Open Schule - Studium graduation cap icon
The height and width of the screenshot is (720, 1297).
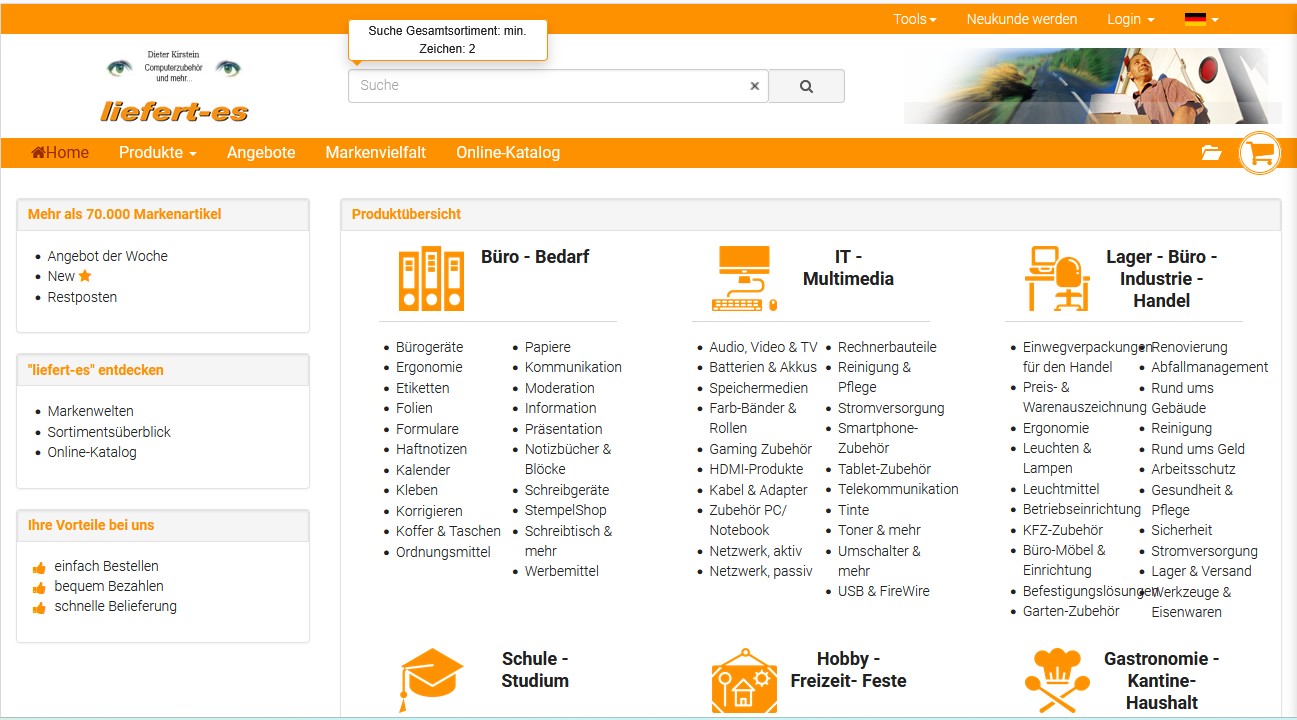pyautogui.click(x=431, y=678)
